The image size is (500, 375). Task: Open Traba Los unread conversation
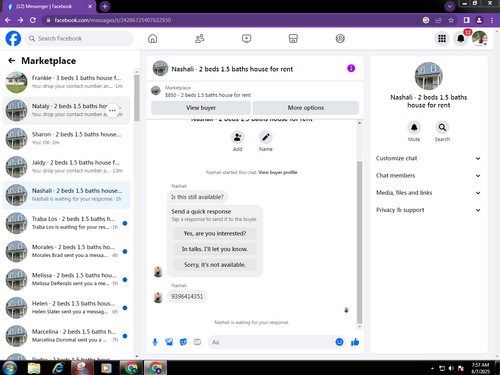pyautogui.click(x=66, y=223)
